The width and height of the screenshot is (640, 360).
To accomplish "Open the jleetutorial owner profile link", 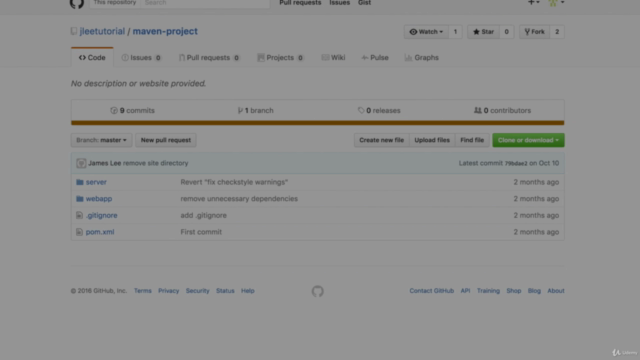I will pos(102,31).
